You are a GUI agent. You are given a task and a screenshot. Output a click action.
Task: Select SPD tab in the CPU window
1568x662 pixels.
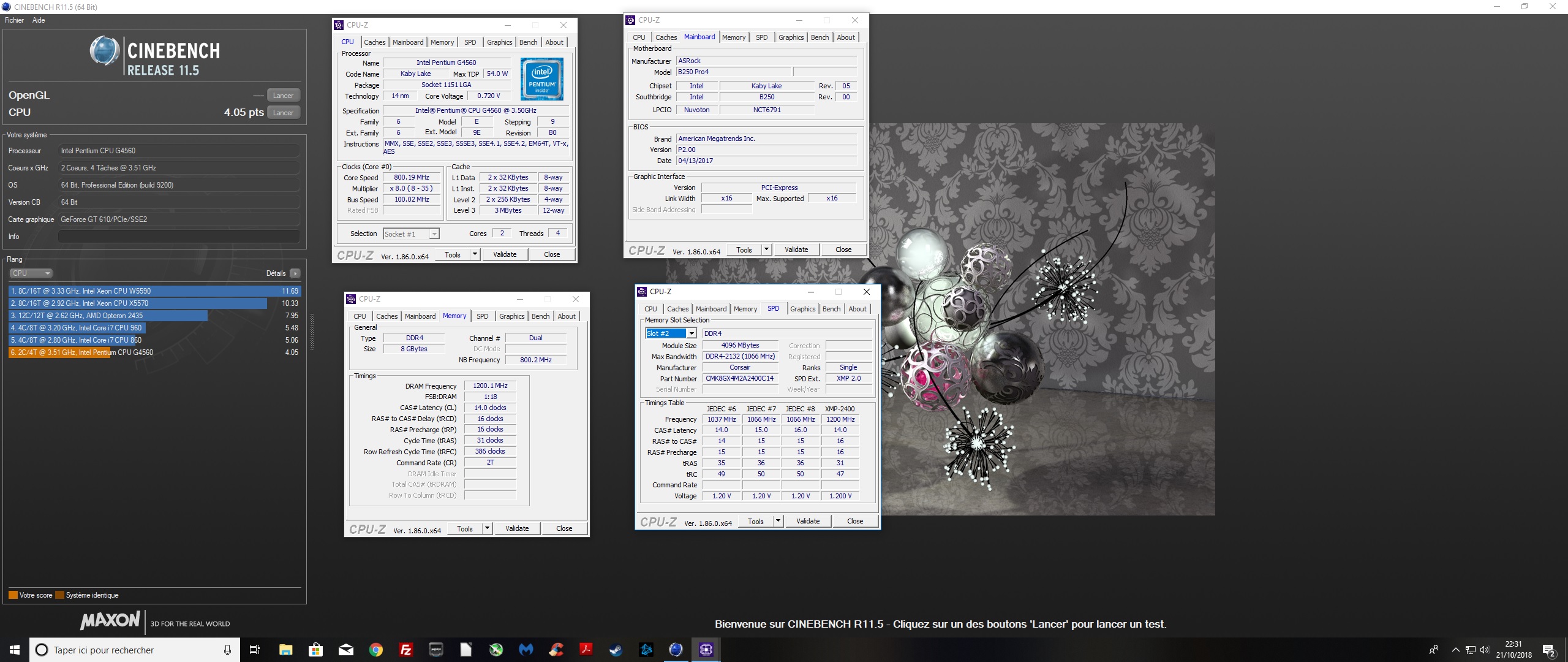[470, 42]
